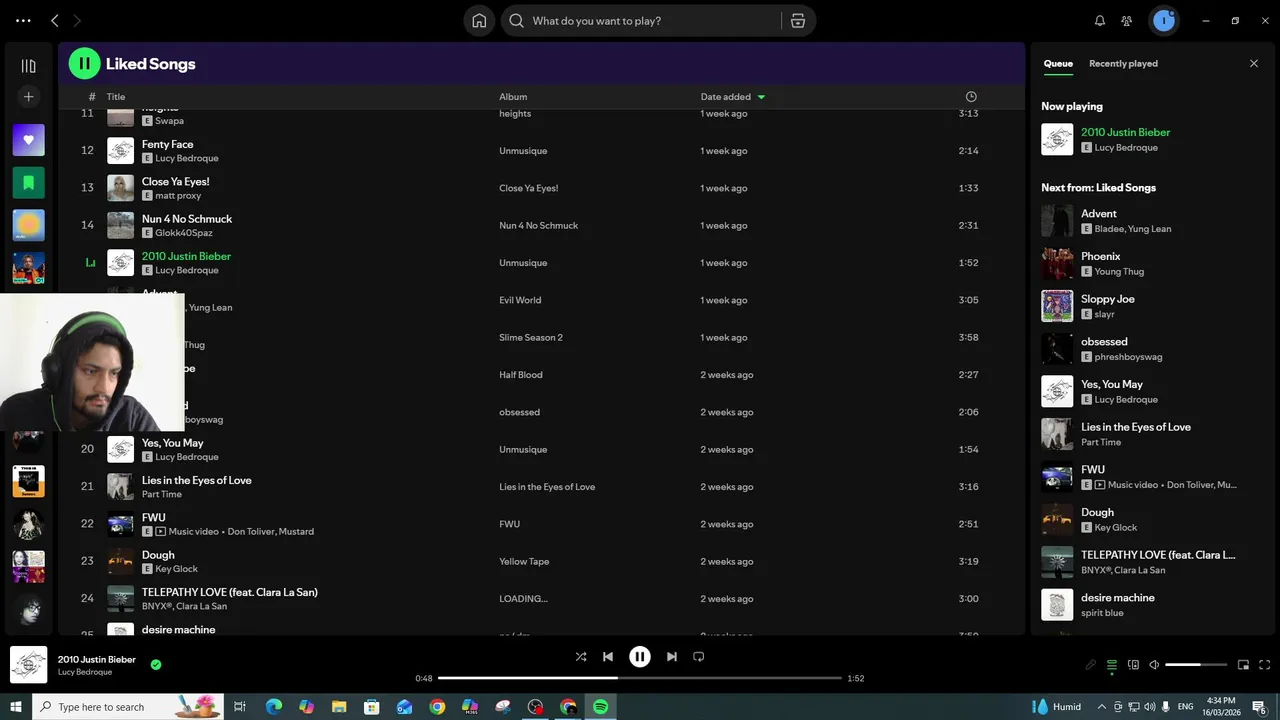
Task: Select Lies in the Eyes of Love row
Action: tap(541, 487)
